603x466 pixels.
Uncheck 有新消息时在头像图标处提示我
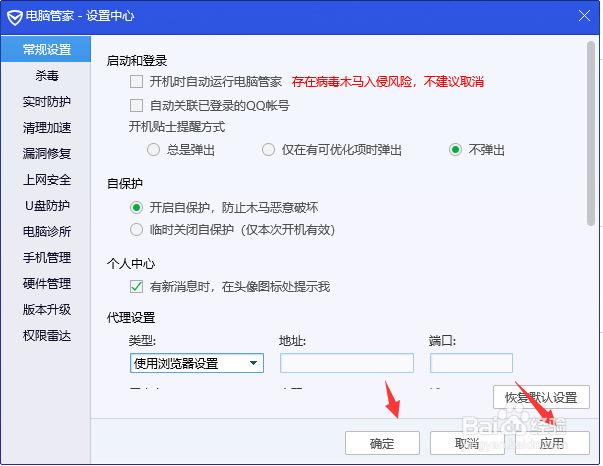(x=137, y=286)
